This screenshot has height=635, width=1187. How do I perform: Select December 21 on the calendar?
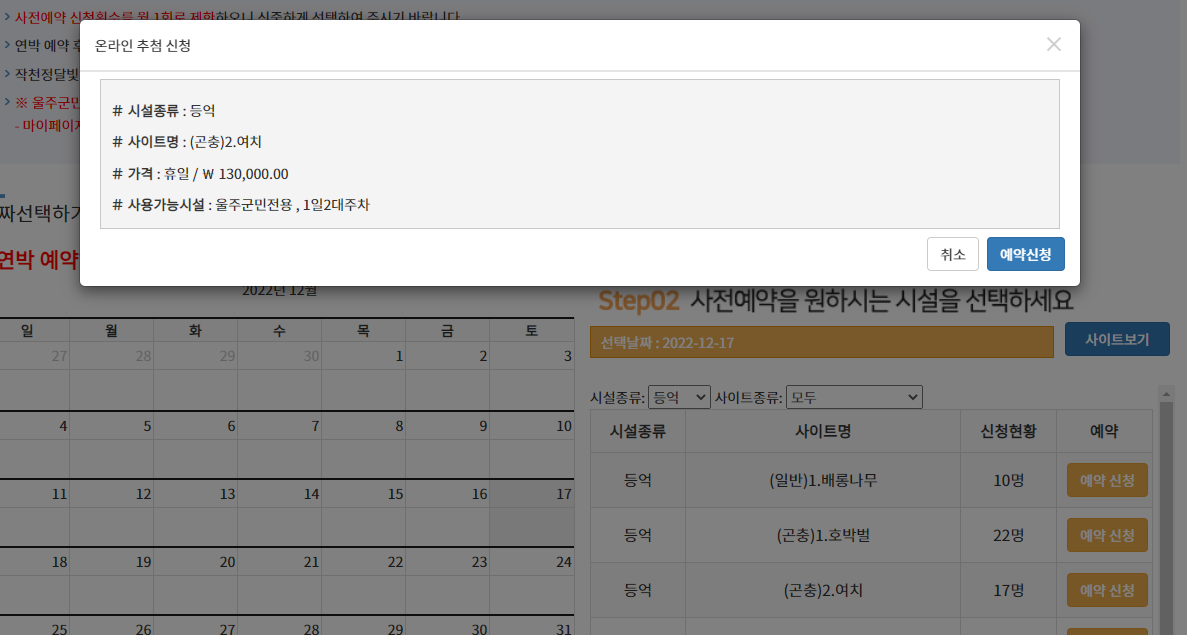tap(279, 581)
